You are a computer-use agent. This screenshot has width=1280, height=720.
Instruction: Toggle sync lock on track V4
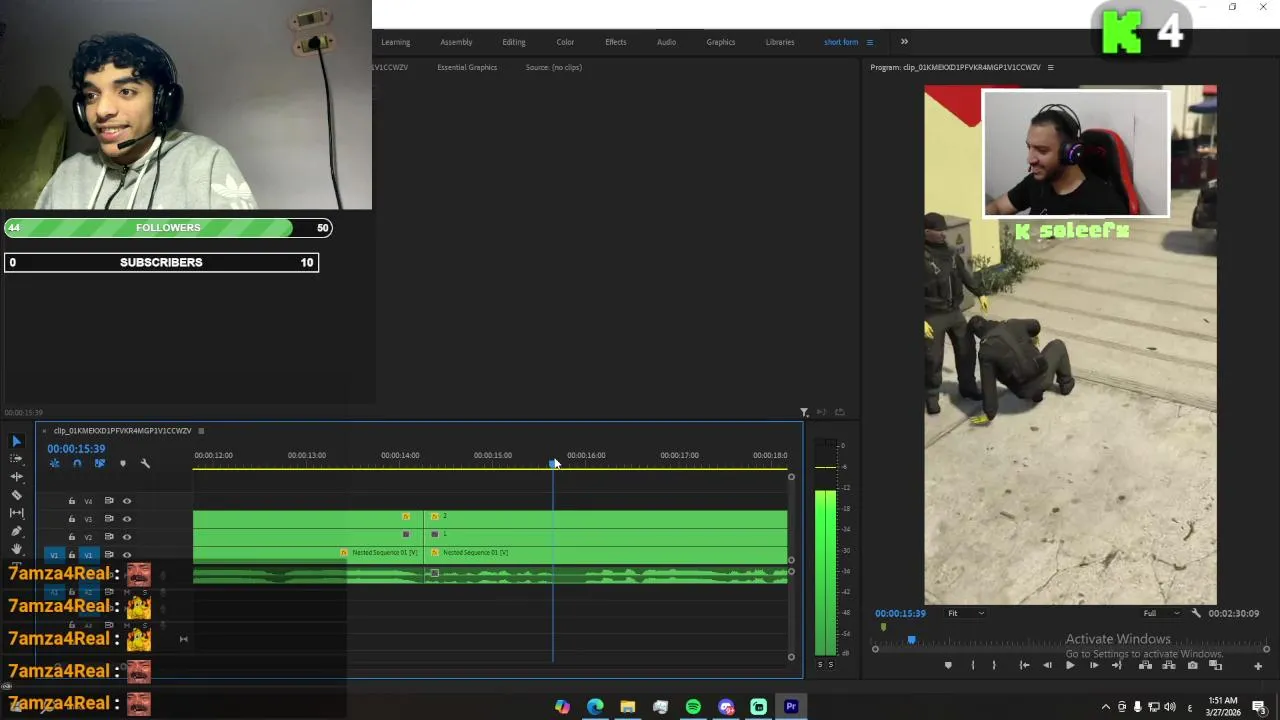click(x=109, y=501)
